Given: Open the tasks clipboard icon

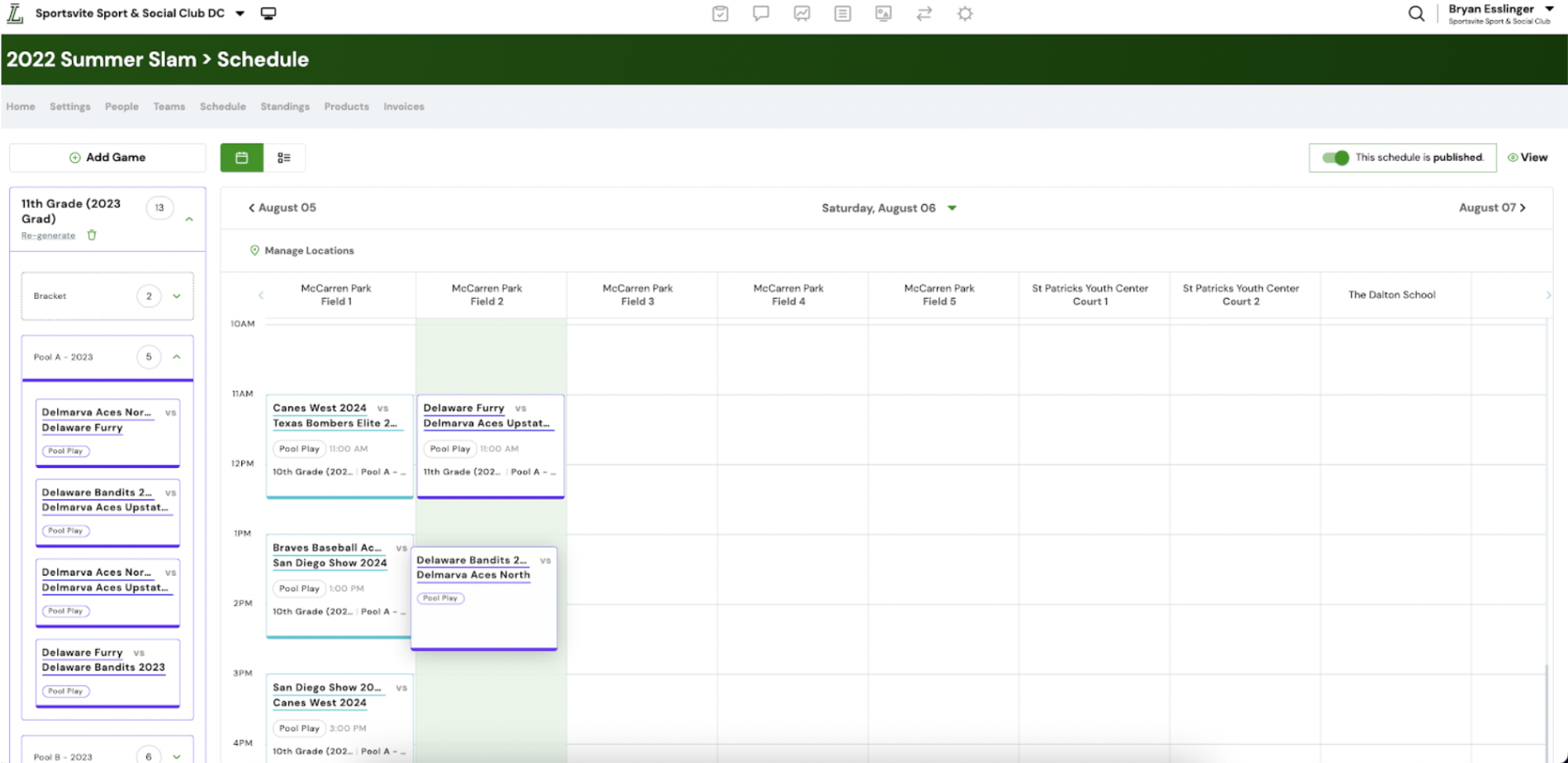Looking at the screenshot, I should click(x=720, y=13).
